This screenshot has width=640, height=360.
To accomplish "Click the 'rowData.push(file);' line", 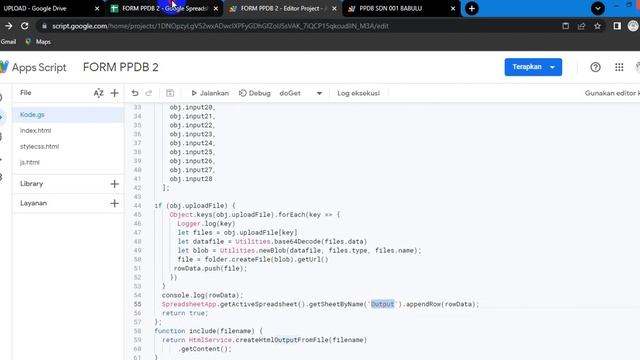I will point(210,269).
